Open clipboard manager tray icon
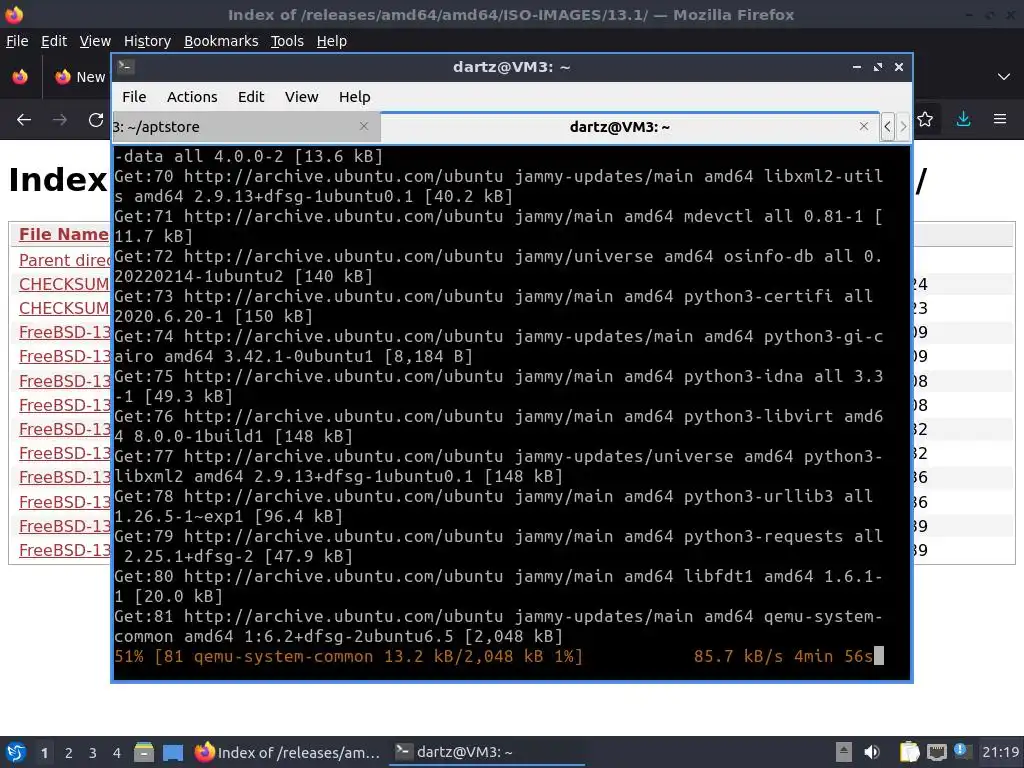 point(908,752)
